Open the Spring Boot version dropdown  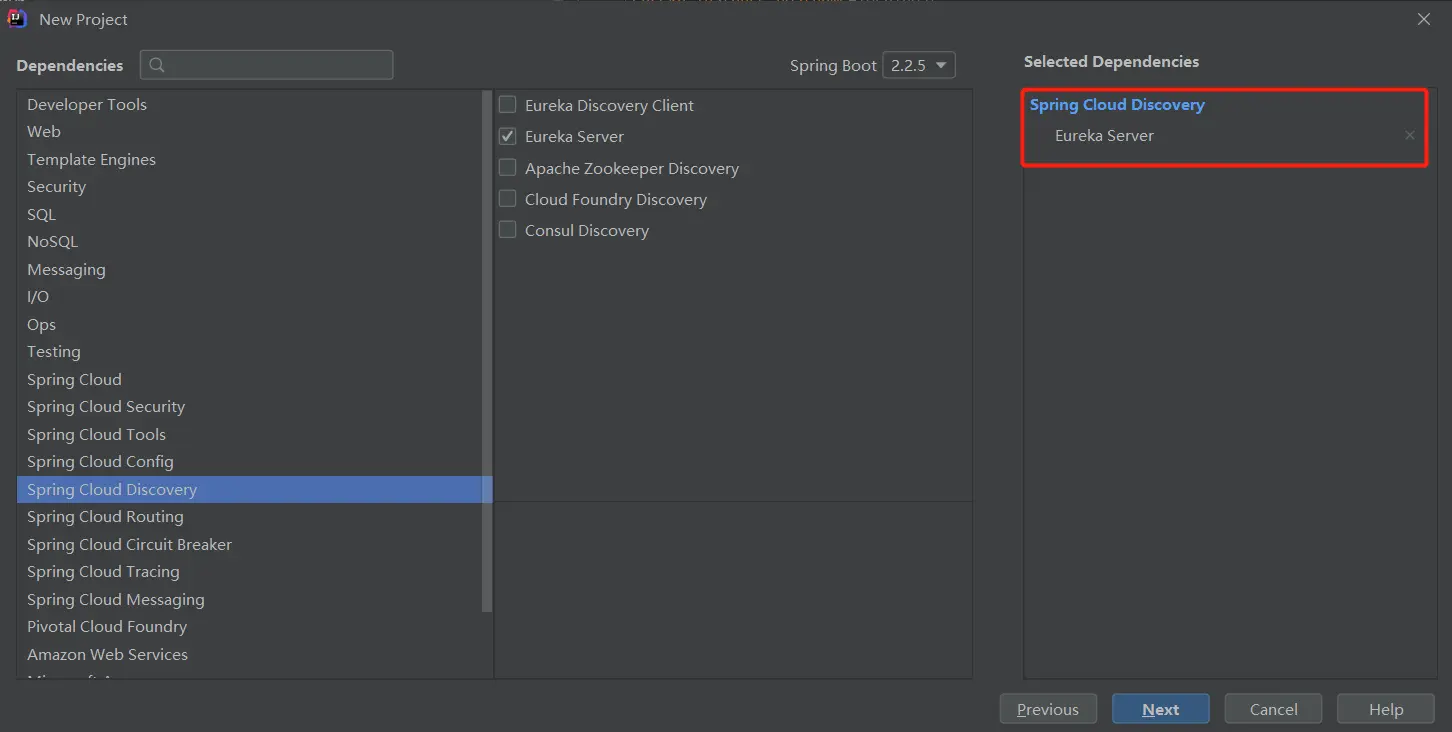click(x=919, y=65)
